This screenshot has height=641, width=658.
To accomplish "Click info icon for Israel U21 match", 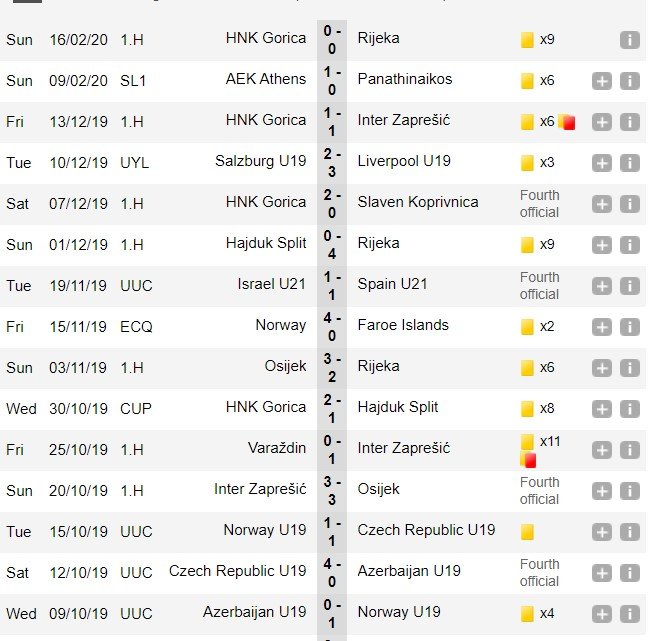I will [629, 286].
